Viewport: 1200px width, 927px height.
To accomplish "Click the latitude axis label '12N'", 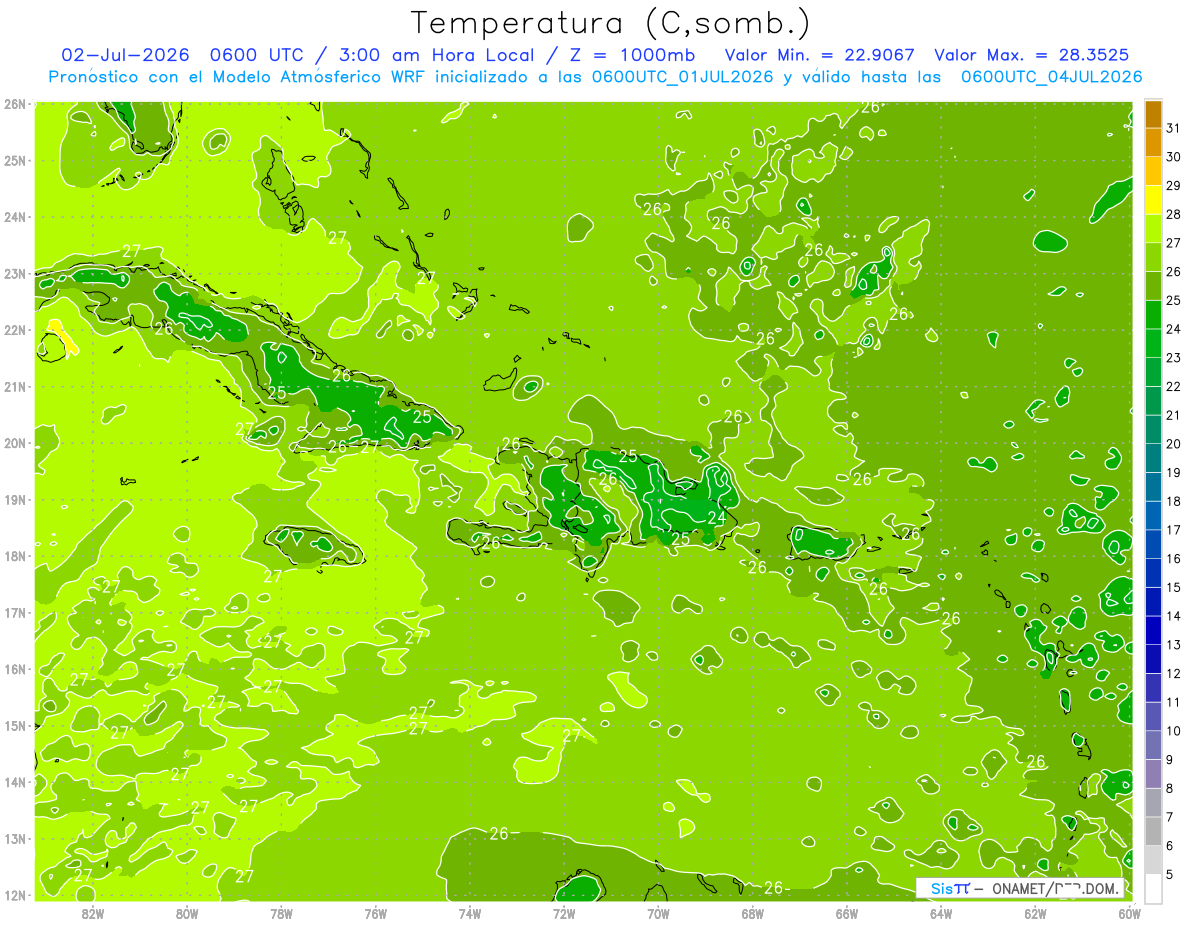I will click(14, 895).
